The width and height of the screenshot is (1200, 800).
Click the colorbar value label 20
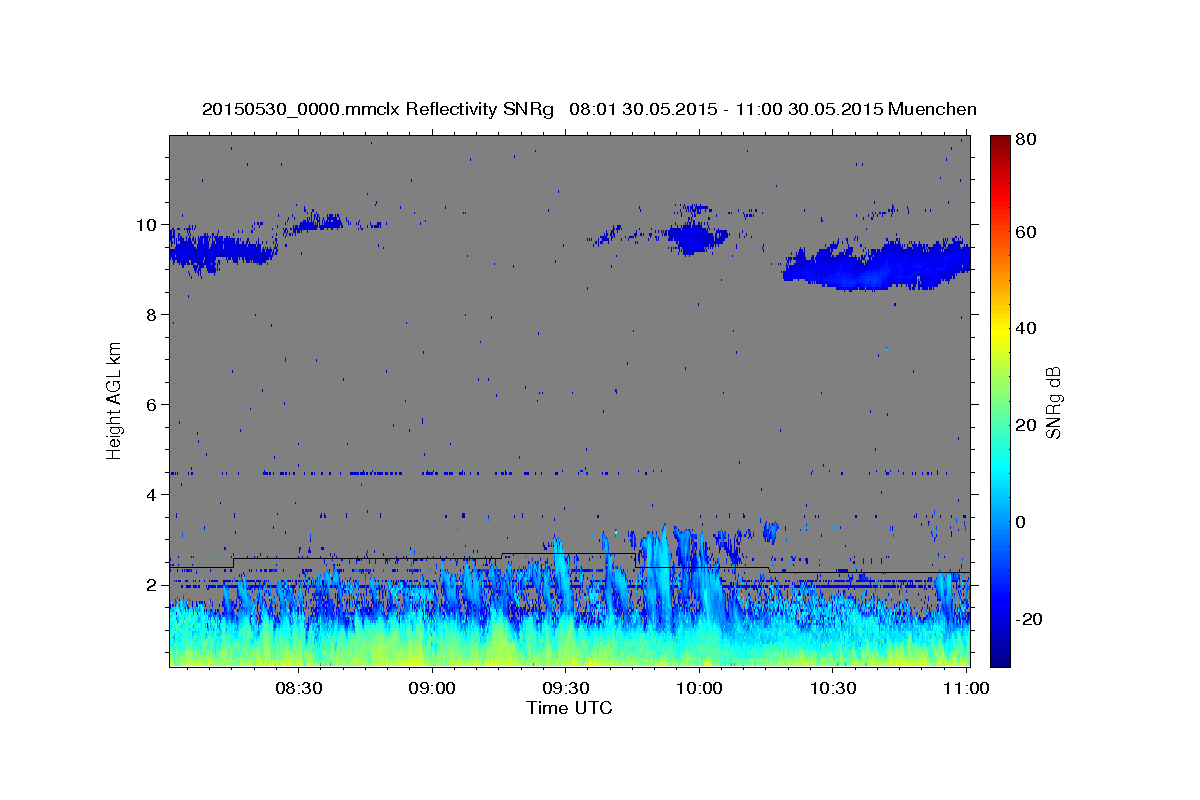pyautogui.click(x=1027, y=425)
